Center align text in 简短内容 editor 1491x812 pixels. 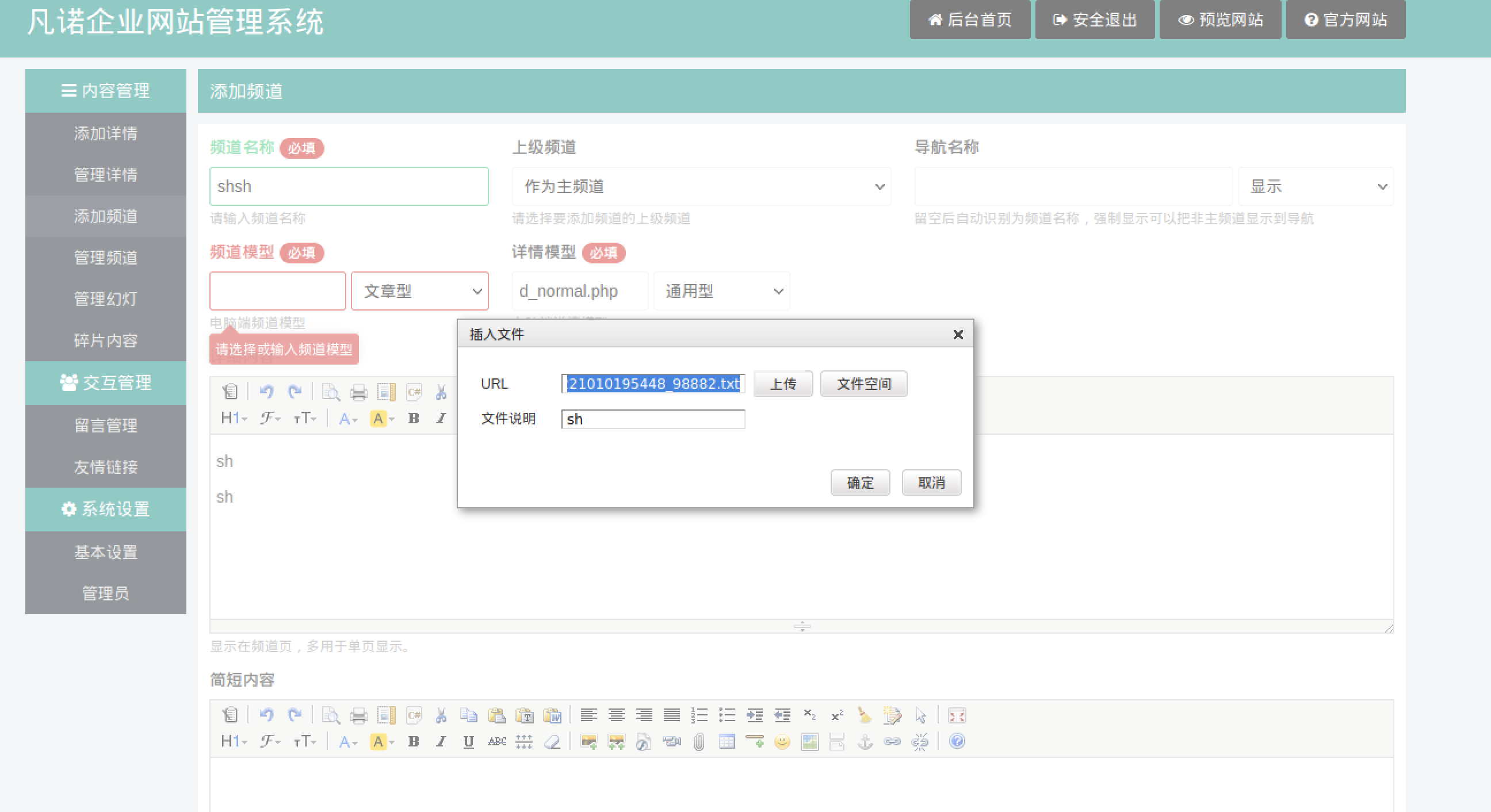(x=617, y=715)
